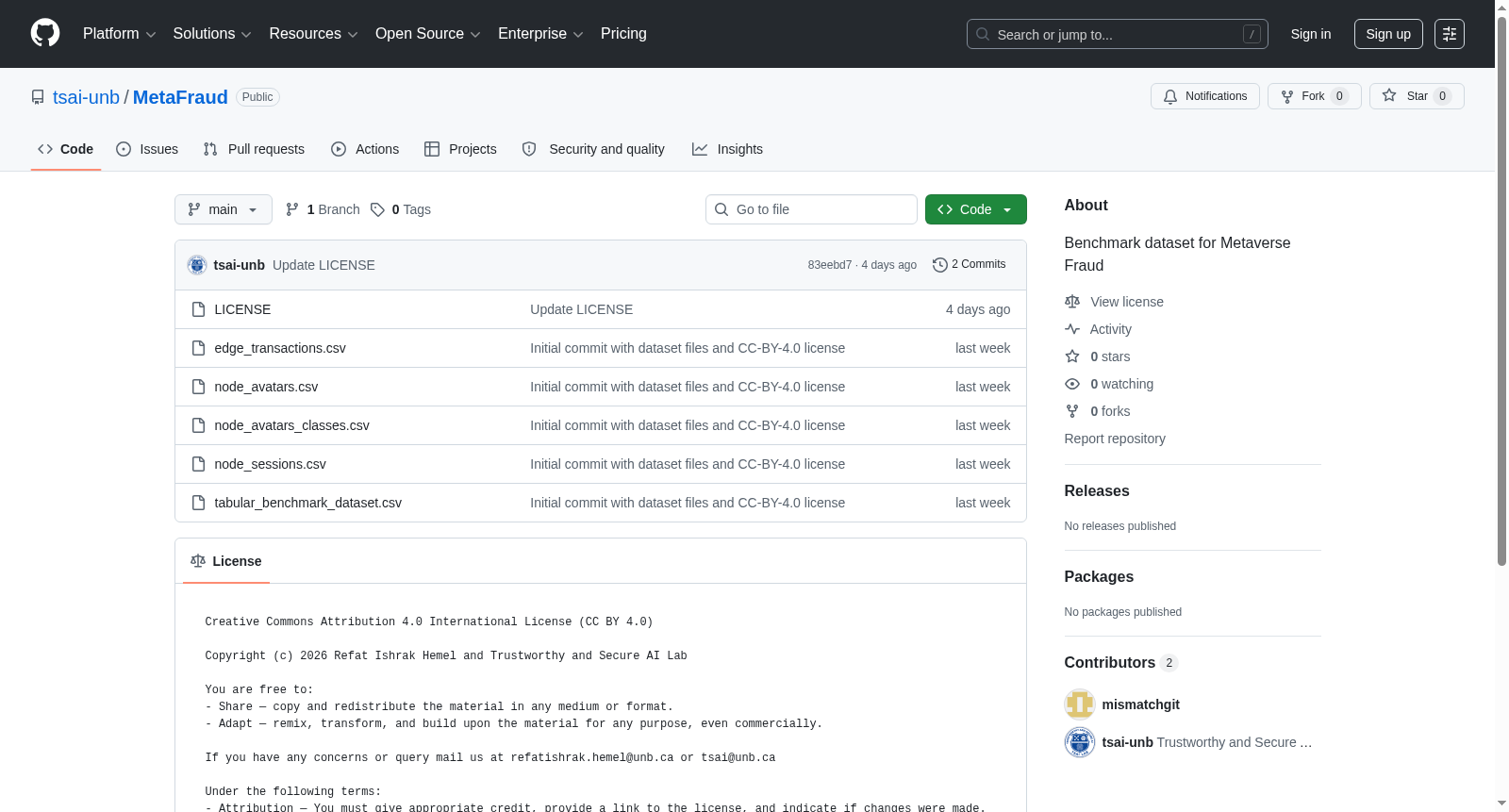Click the scale icon beside View license

[x=1072, y=302]
